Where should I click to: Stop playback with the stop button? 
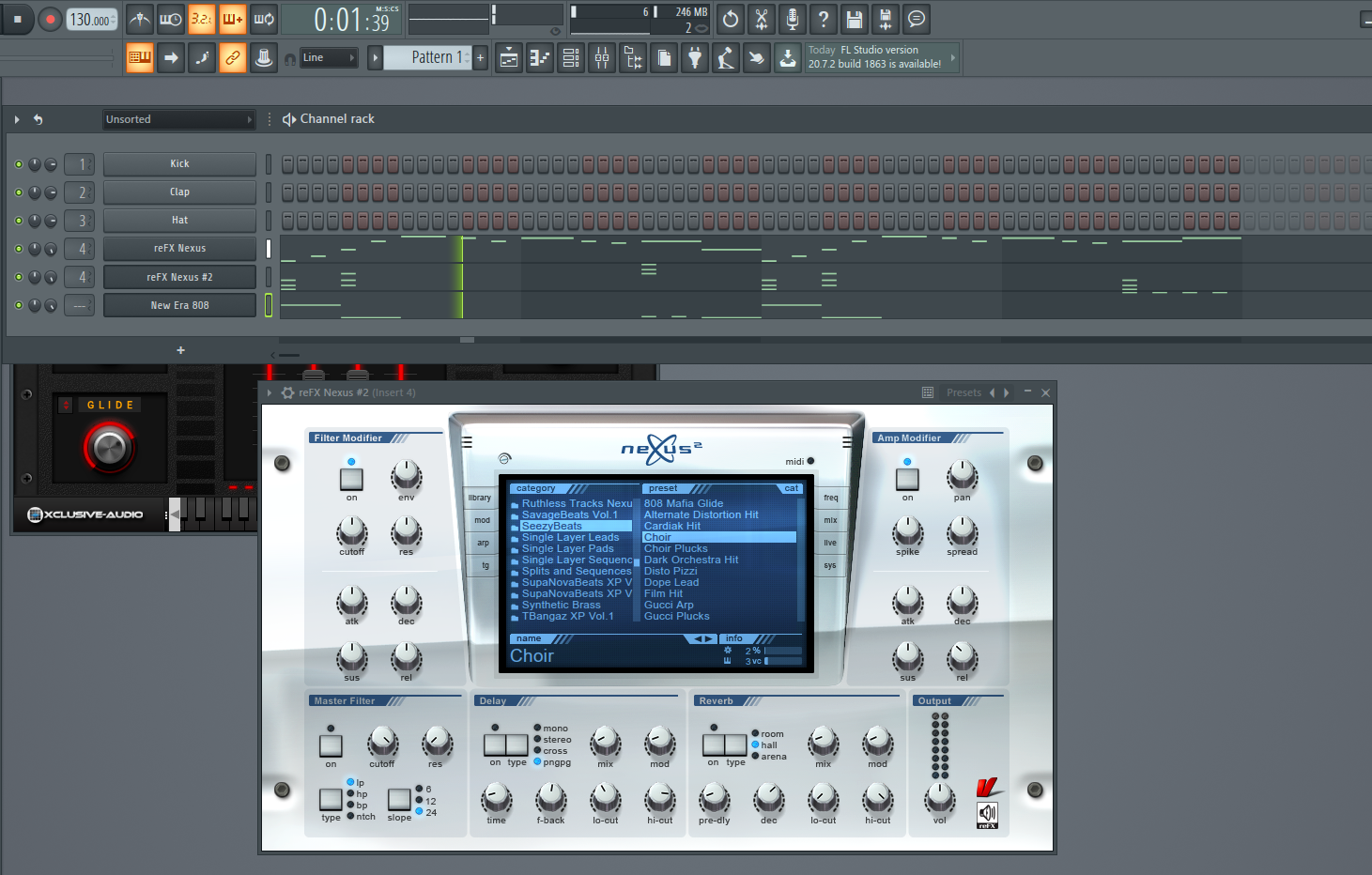pyautogui.click(x=17, y=19)
